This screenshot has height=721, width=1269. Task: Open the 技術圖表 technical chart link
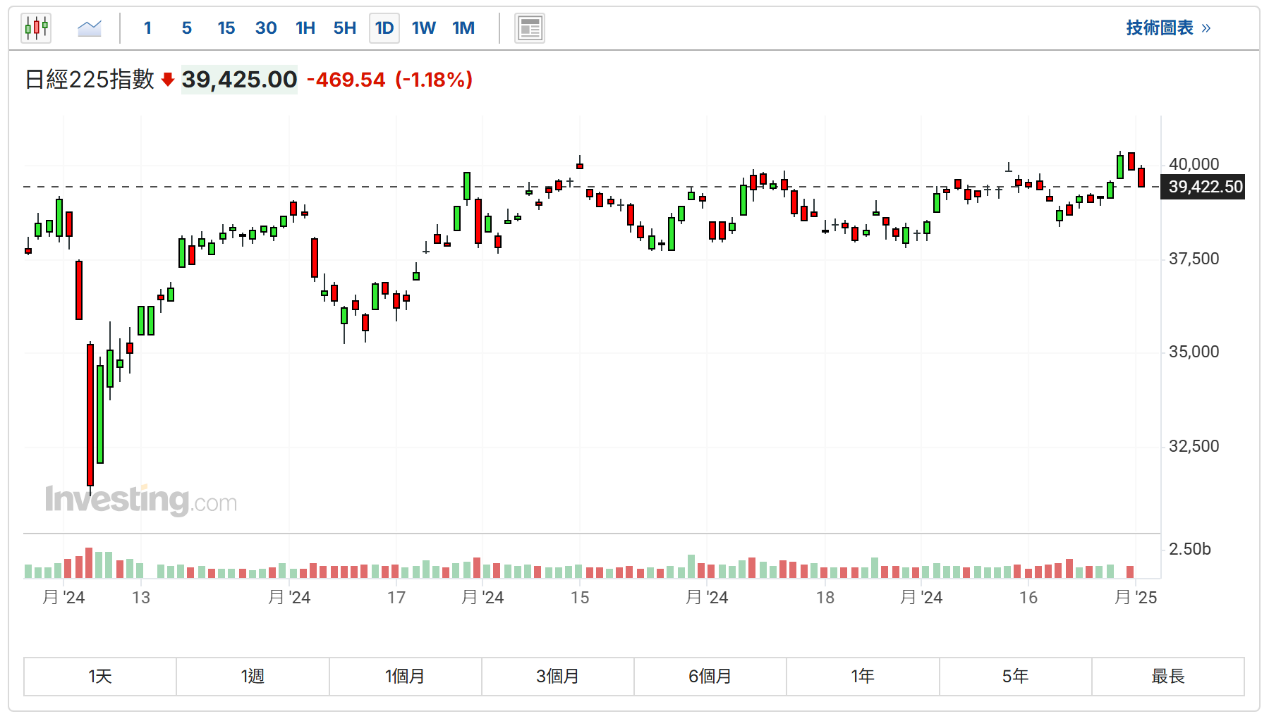(1168, 28)
